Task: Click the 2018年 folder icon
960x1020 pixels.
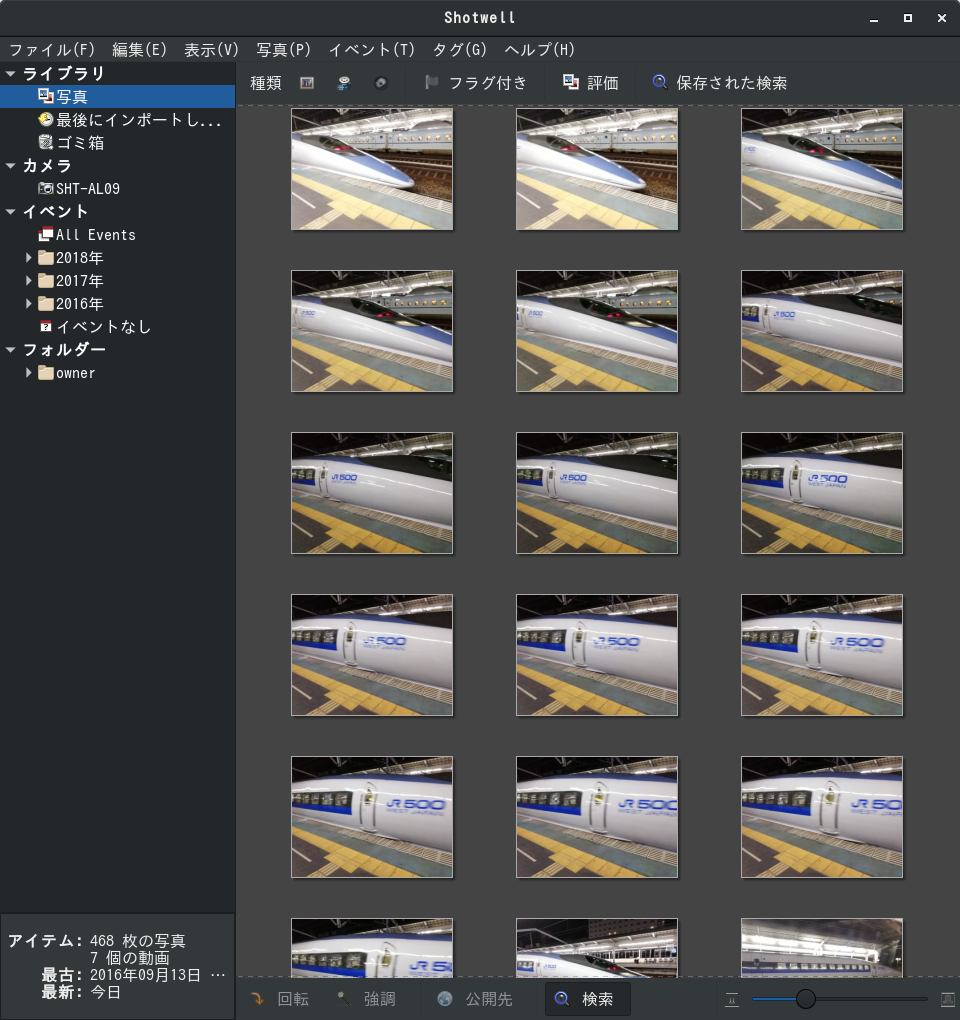Action: [x=46, y=258]
